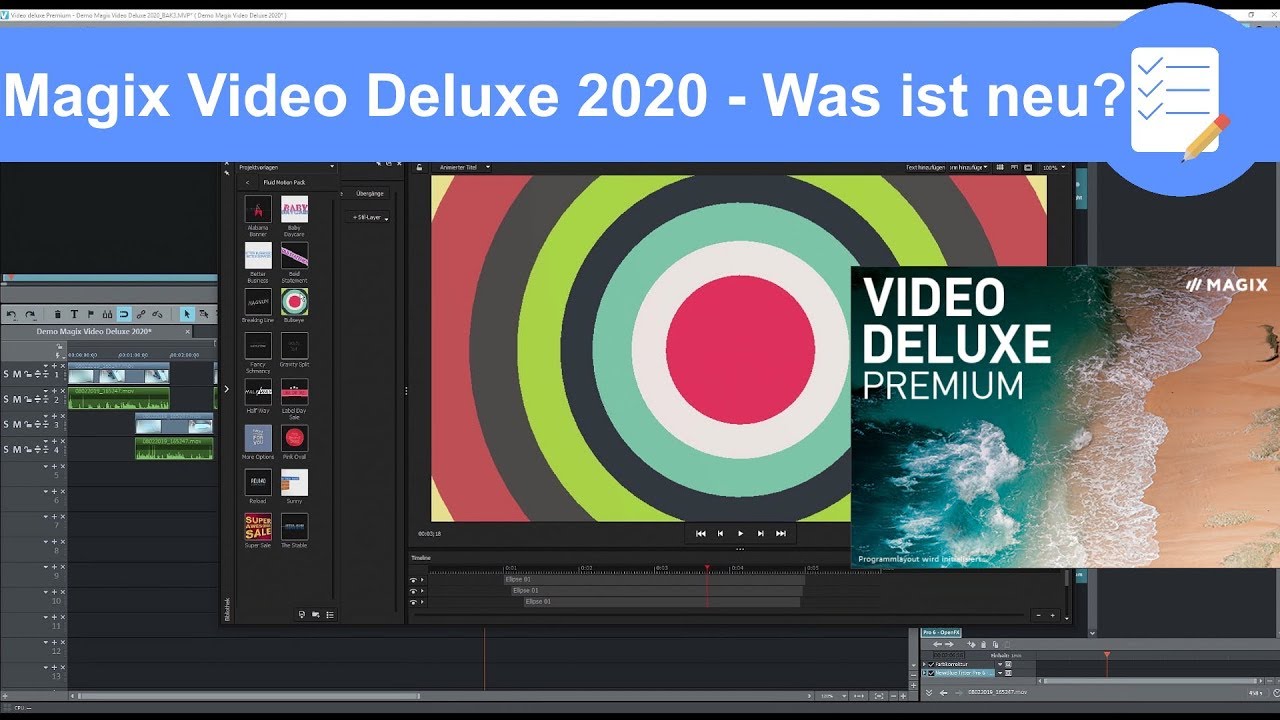Play the title preview
1280x720 pixels.
pyautogui.click(x=740, y=534)
